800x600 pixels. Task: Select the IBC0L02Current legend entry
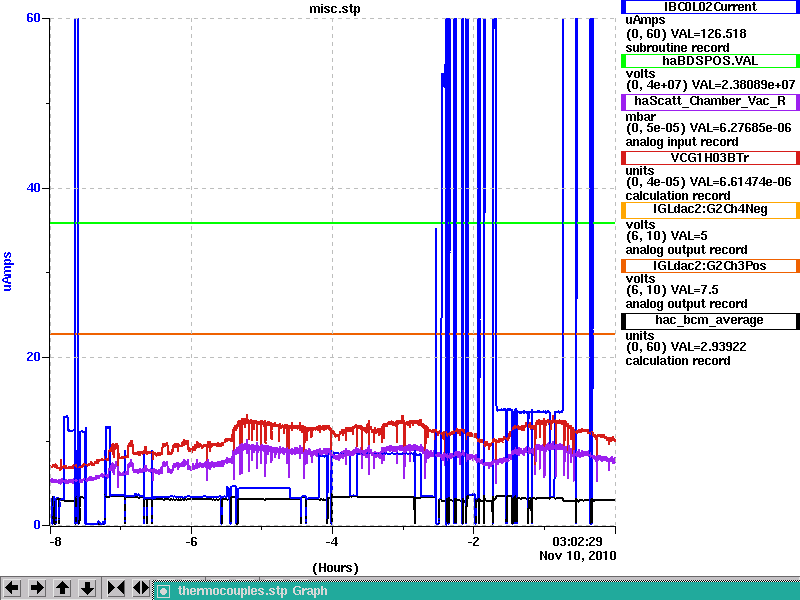(710, 7)
